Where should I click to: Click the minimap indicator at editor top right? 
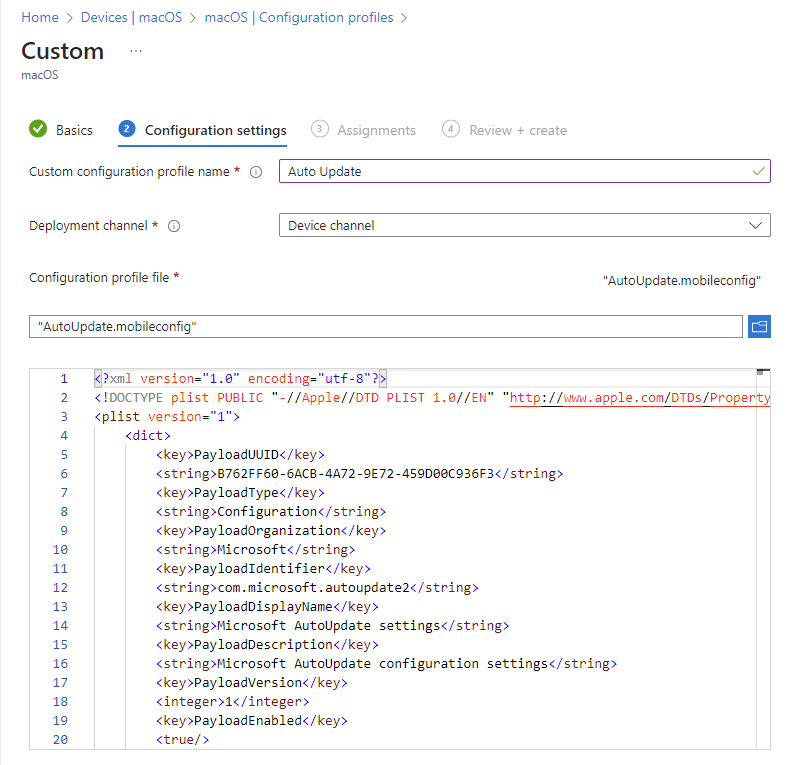point(762,371)
